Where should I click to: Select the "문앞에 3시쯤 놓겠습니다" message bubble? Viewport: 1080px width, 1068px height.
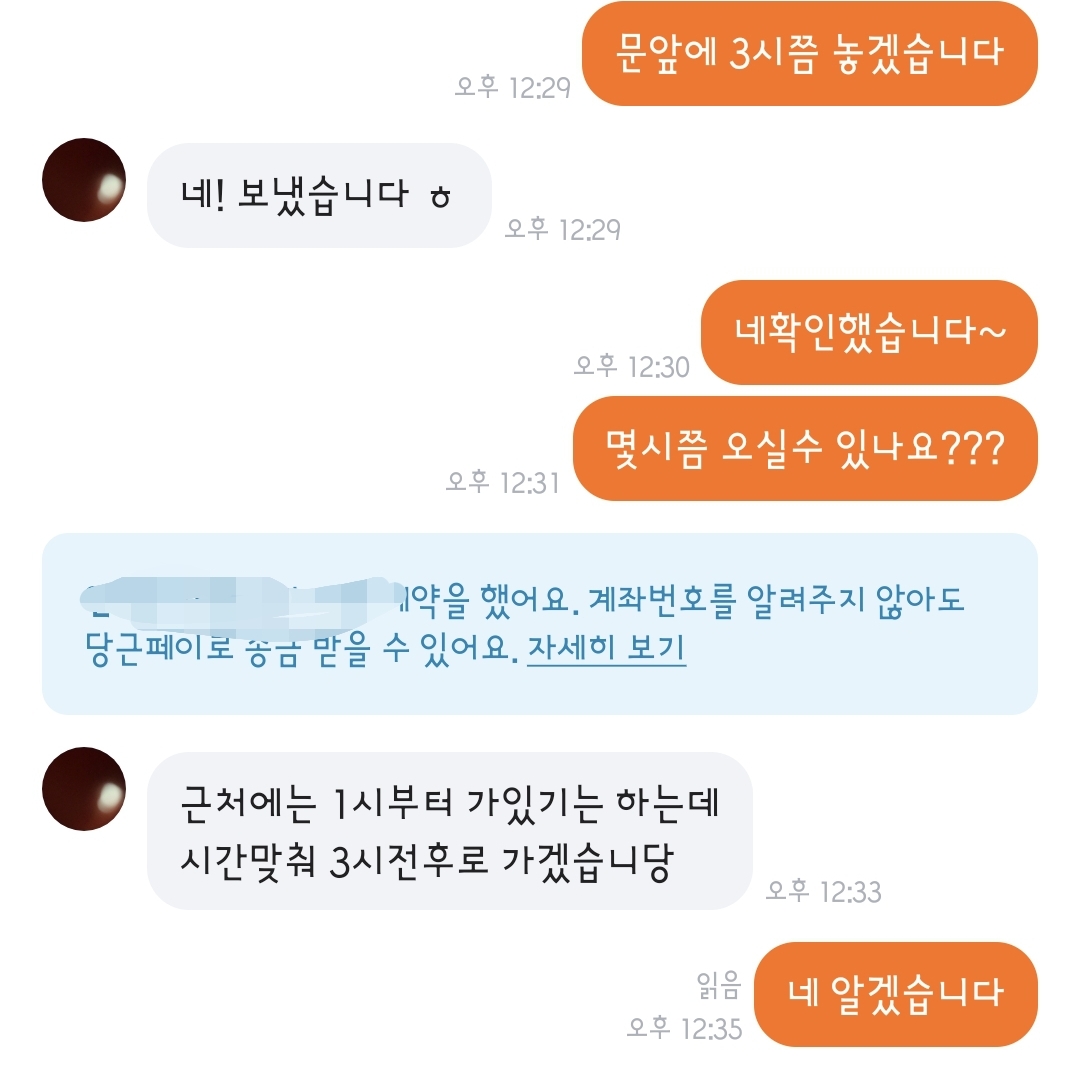click(809, 54)
